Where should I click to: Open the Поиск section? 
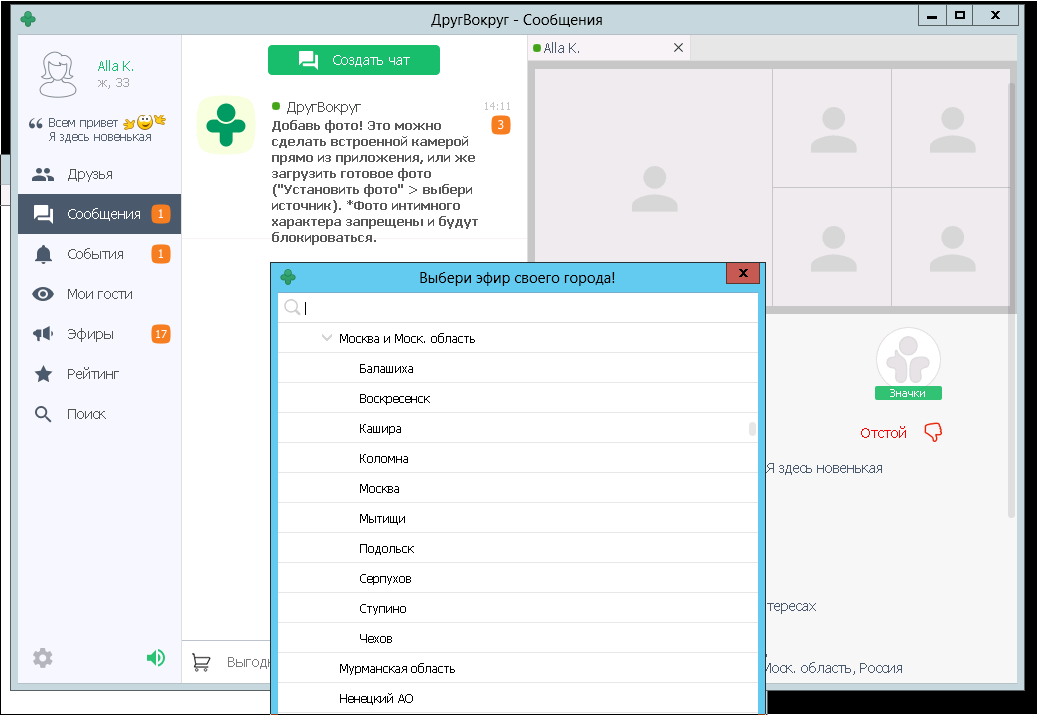click(x=99, y=414)
